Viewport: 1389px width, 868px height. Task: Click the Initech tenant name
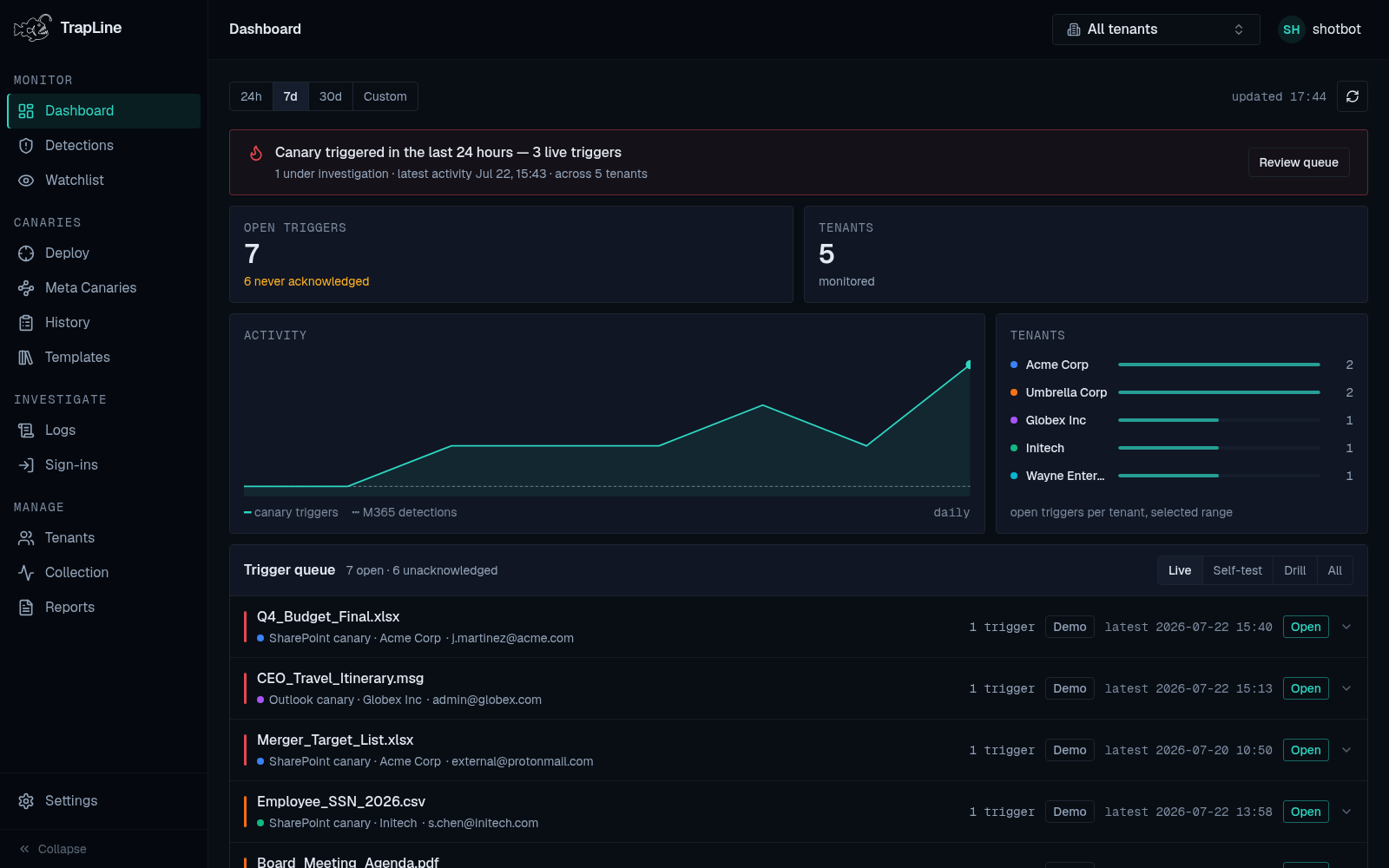pos(1045,448)
